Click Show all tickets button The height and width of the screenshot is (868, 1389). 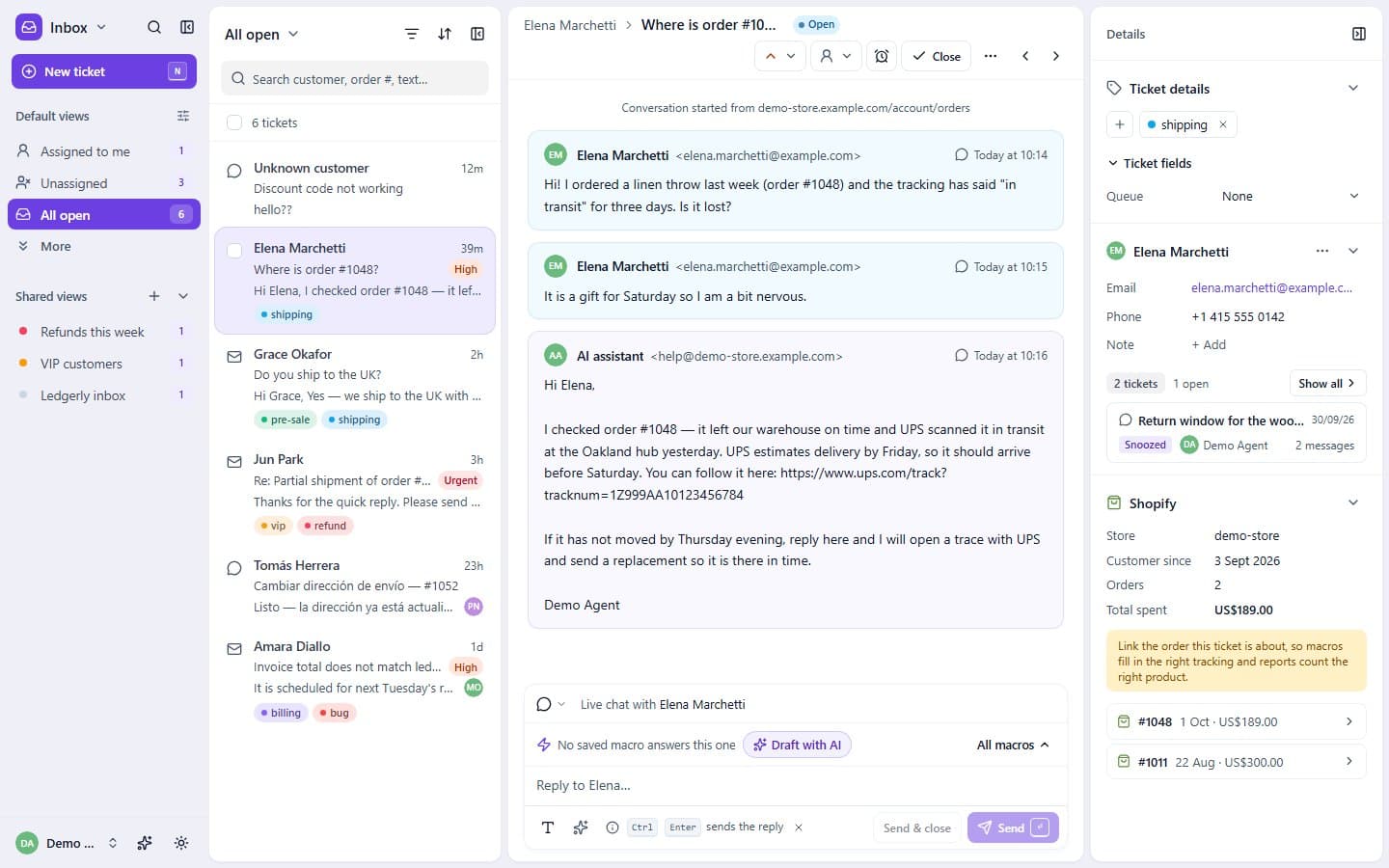pyautogui.click(x=1327, y=383)
